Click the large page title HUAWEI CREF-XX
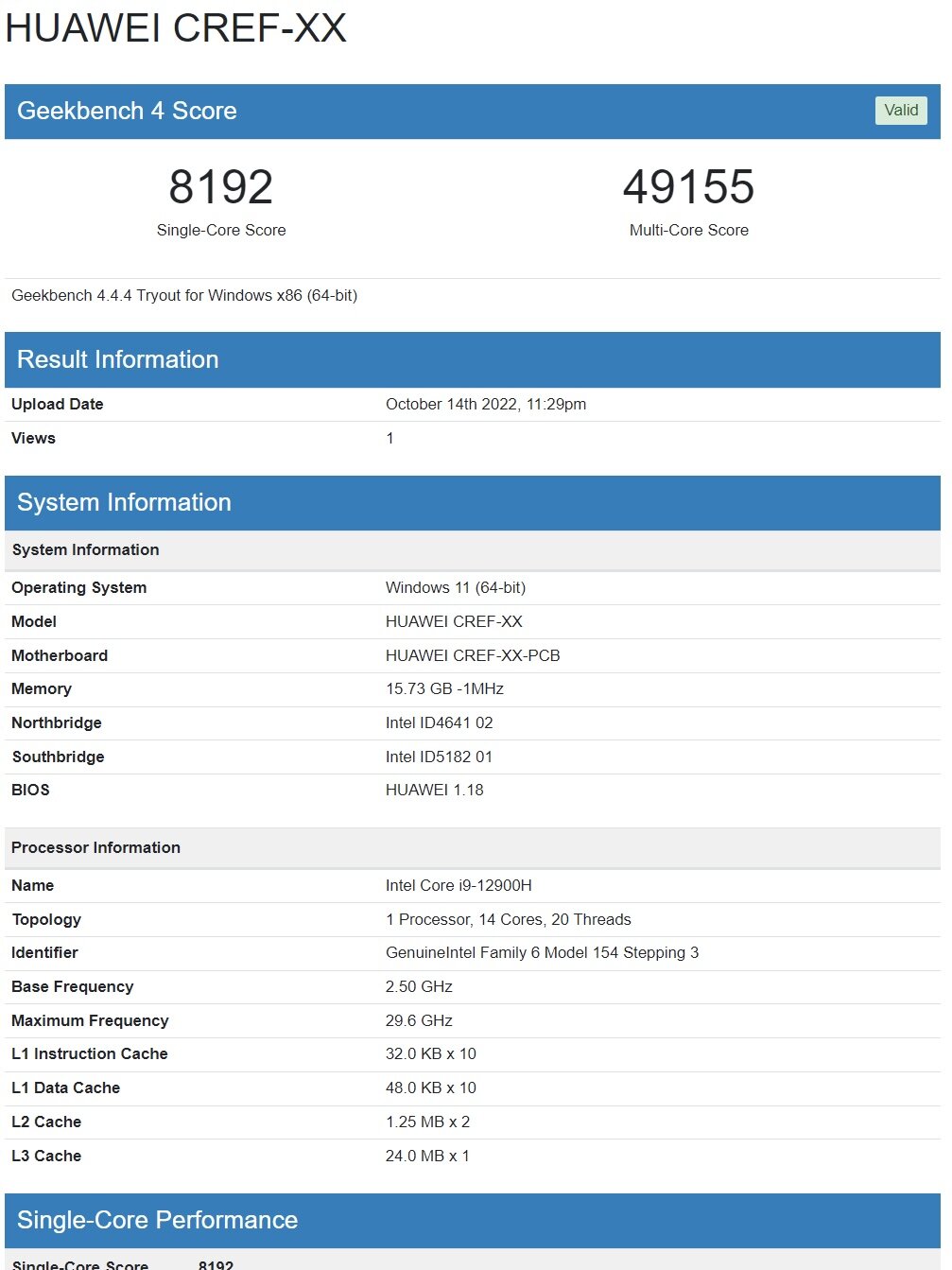 point(177,28)
